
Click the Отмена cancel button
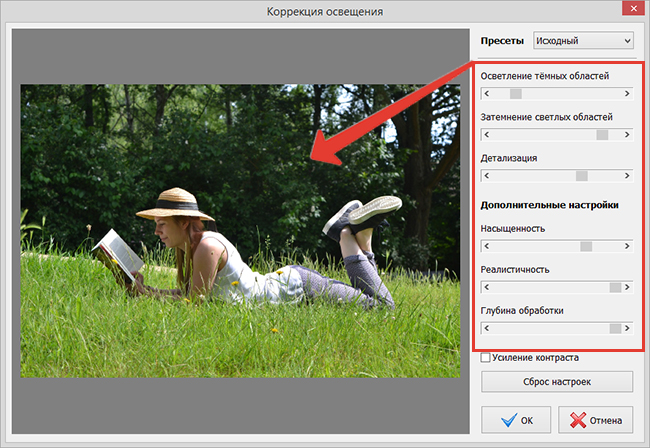pos(595,420)
